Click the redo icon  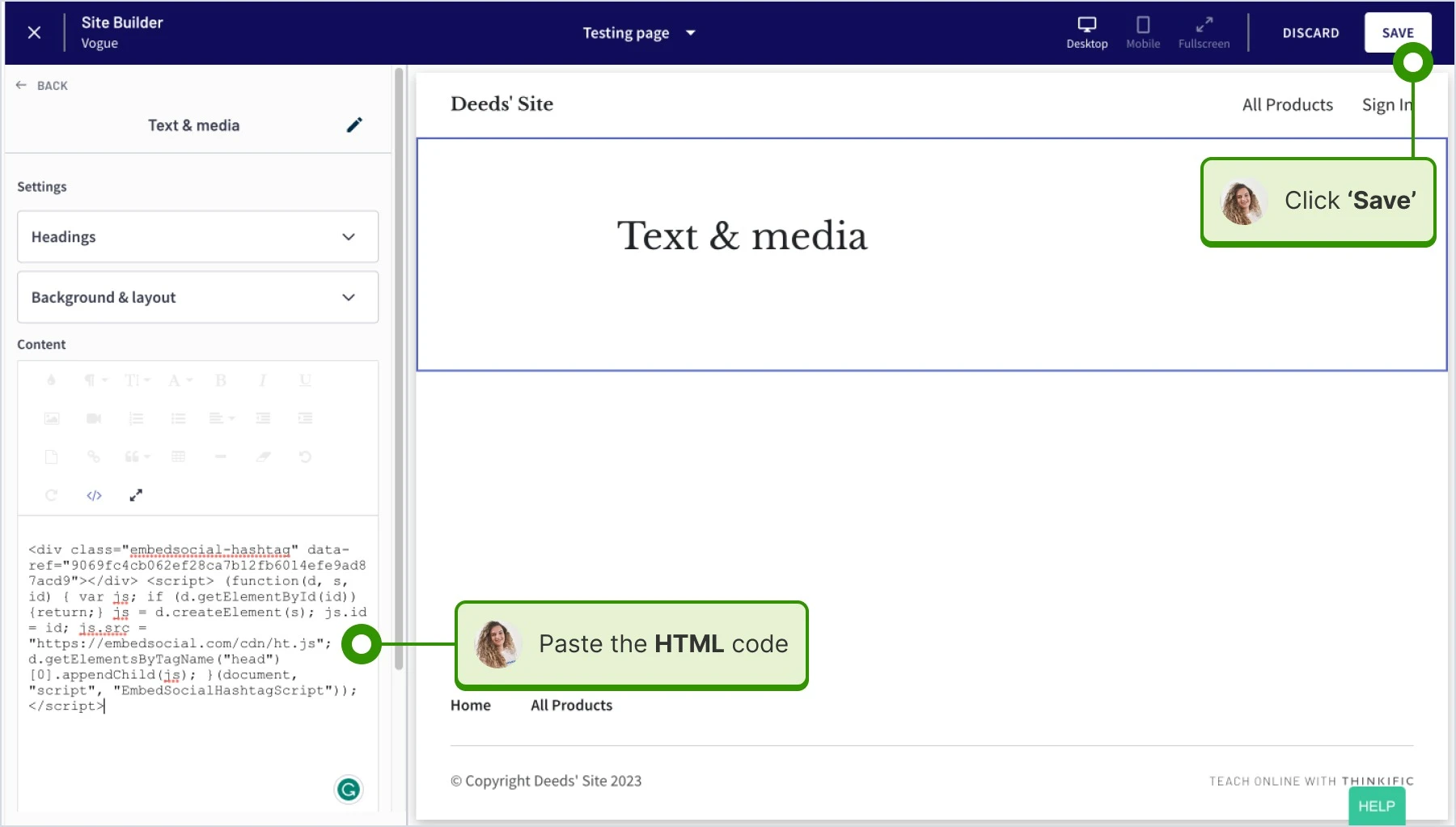pos(52,495)
